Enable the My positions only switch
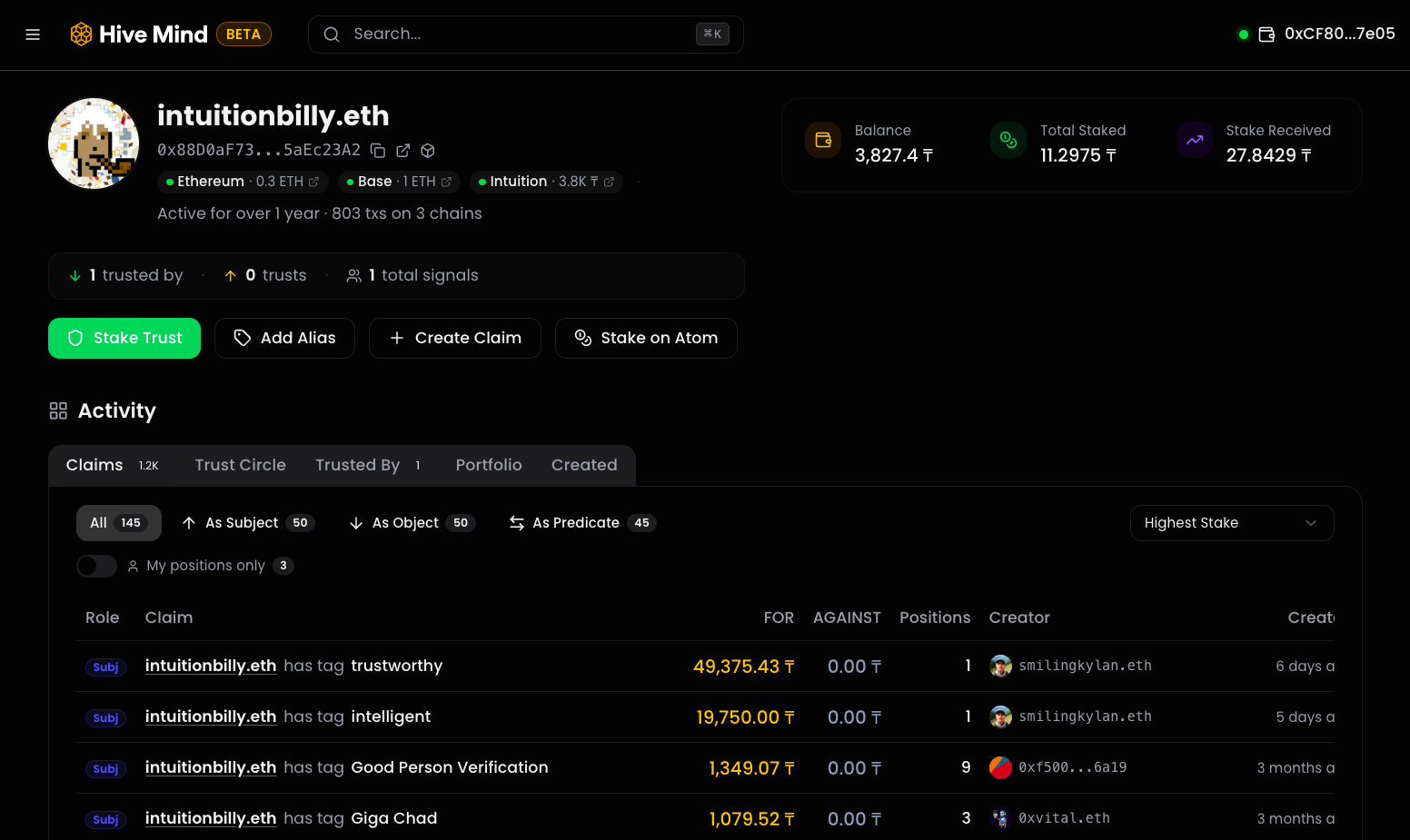The image size is (1410, 840). pyautogui.click(x=96, y=565)
